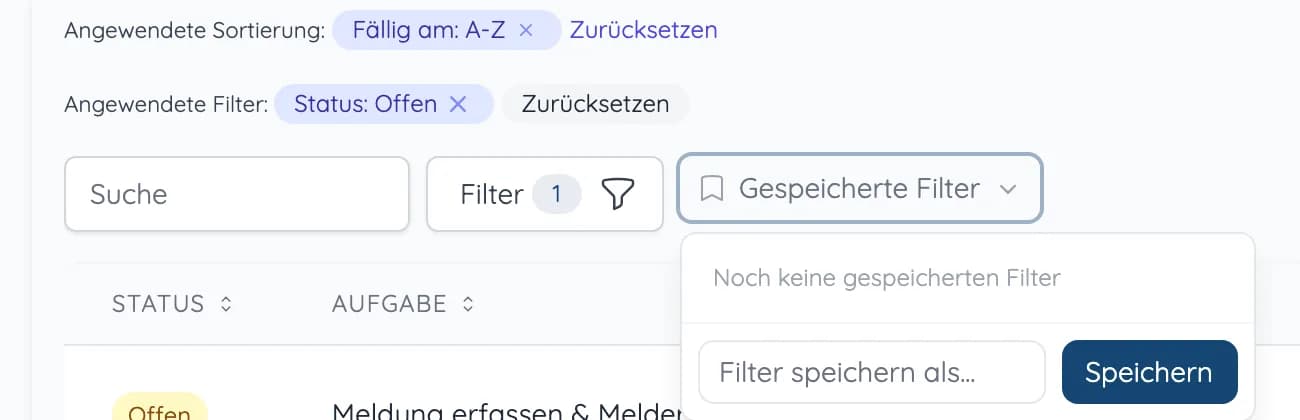Click the filter count badge 1
Image resolution: width=1300 pixels, height=420 pixels.
click(x=557, y=194)
